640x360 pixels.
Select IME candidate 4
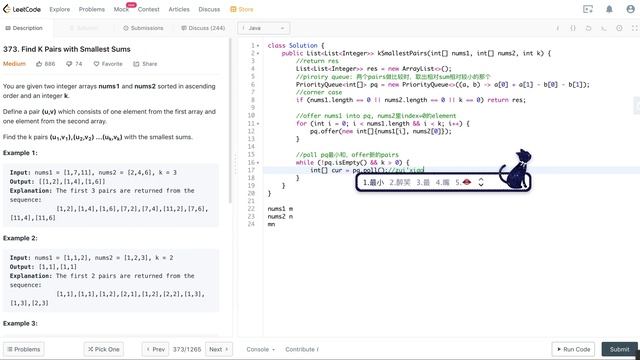pos(442,182)
